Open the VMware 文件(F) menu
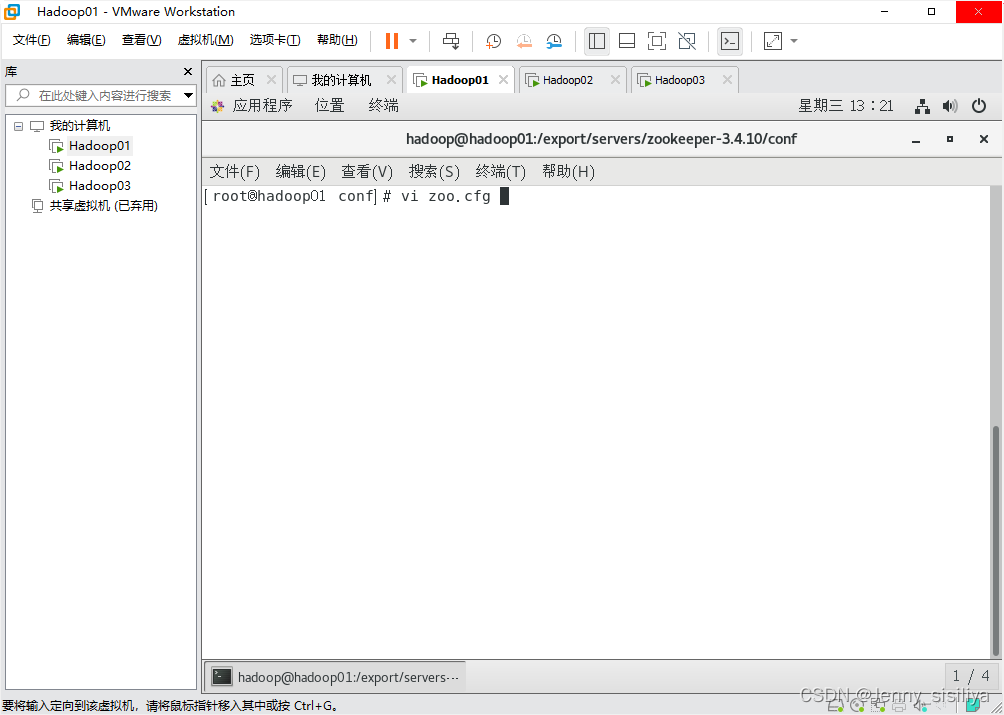 coord(31,40)
